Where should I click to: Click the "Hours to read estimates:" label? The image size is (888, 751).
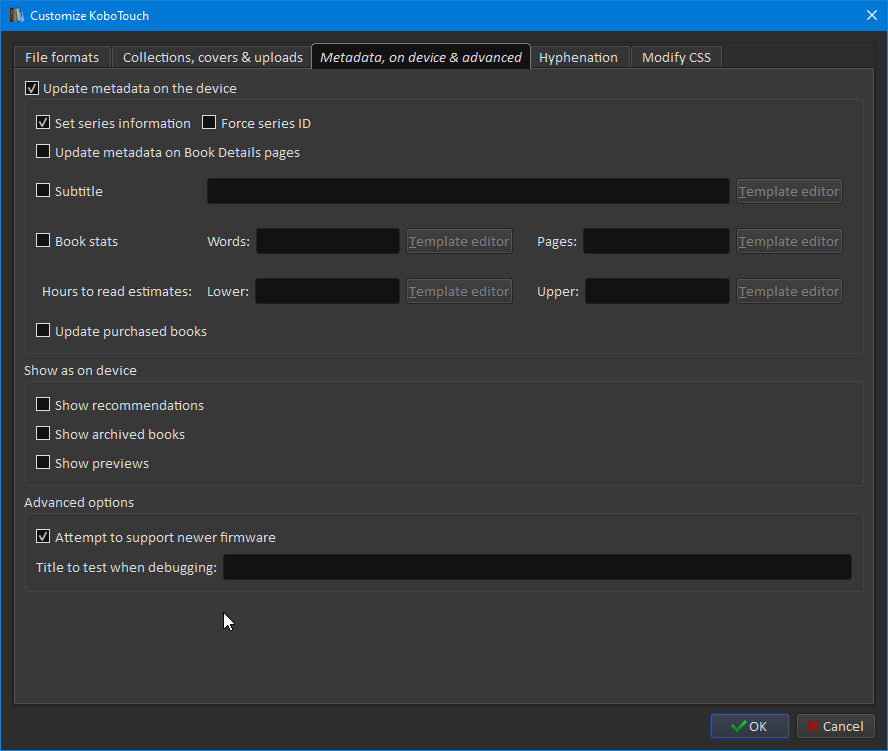tap(117, 291)
